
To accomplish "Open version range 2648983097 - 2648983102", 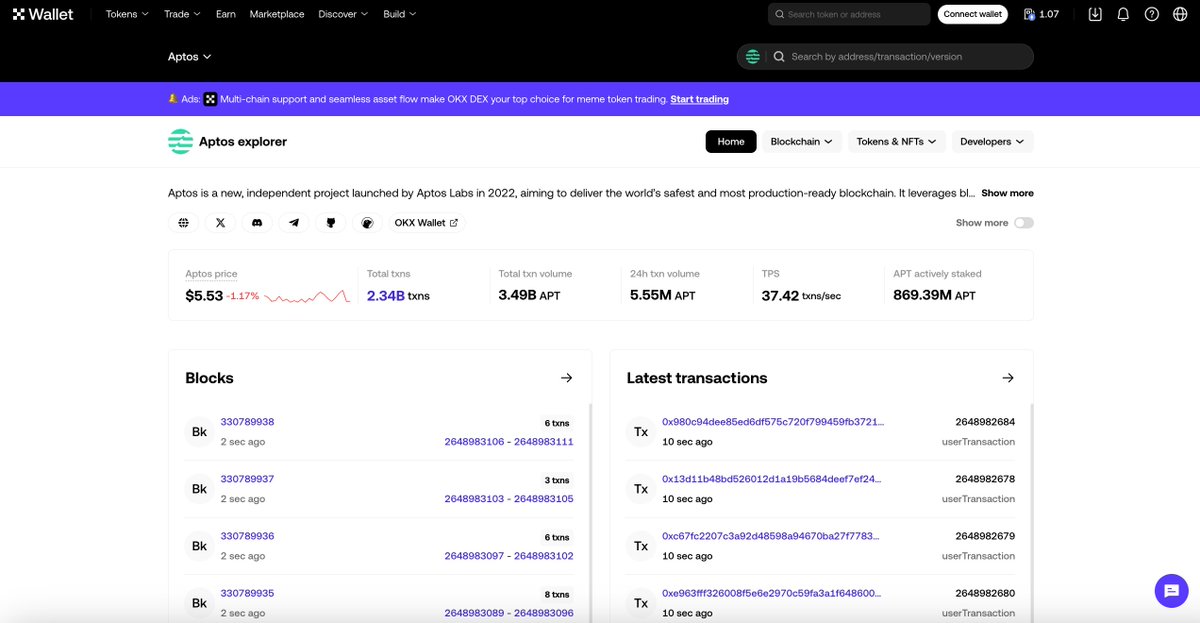I will click(509, 556).
